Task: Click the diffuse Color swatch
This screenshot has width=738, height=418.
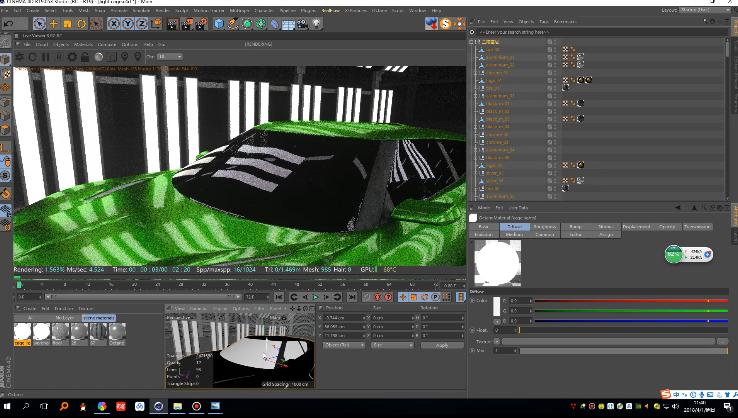Action: 496,306
